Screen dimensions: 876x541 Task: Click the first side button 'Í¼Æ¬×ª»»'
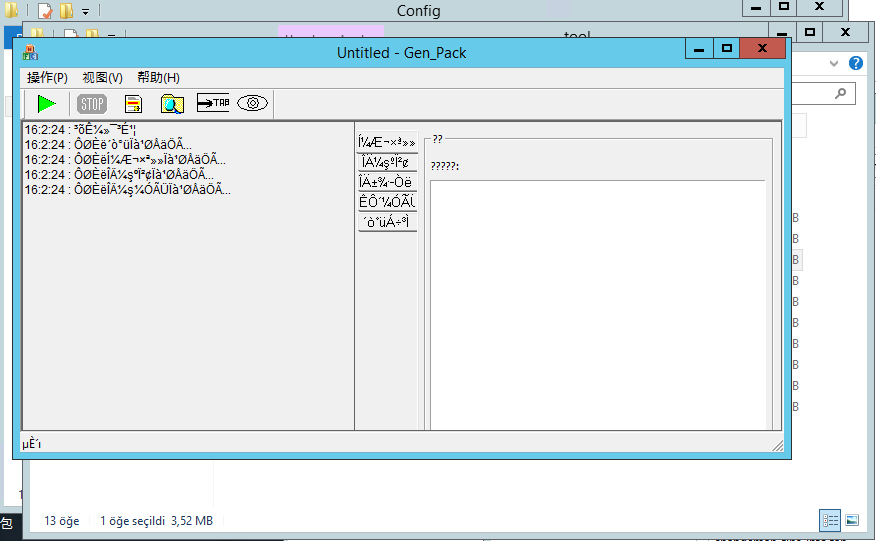coord(387,142)
